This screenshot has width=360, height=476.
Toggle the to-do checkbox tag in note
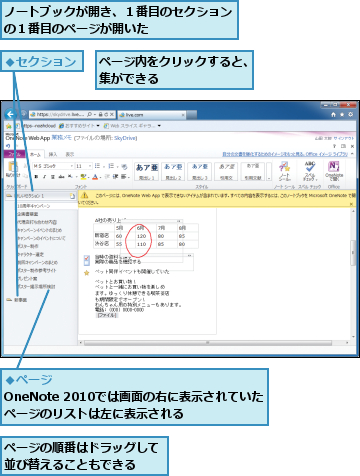pos(87,260)
